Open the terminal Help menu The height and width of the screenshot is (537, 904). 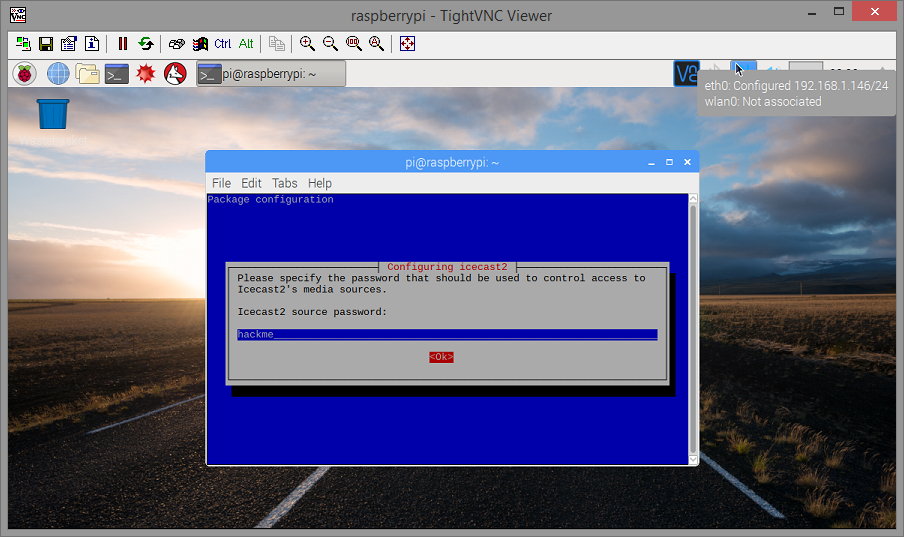tap(319, 183)
